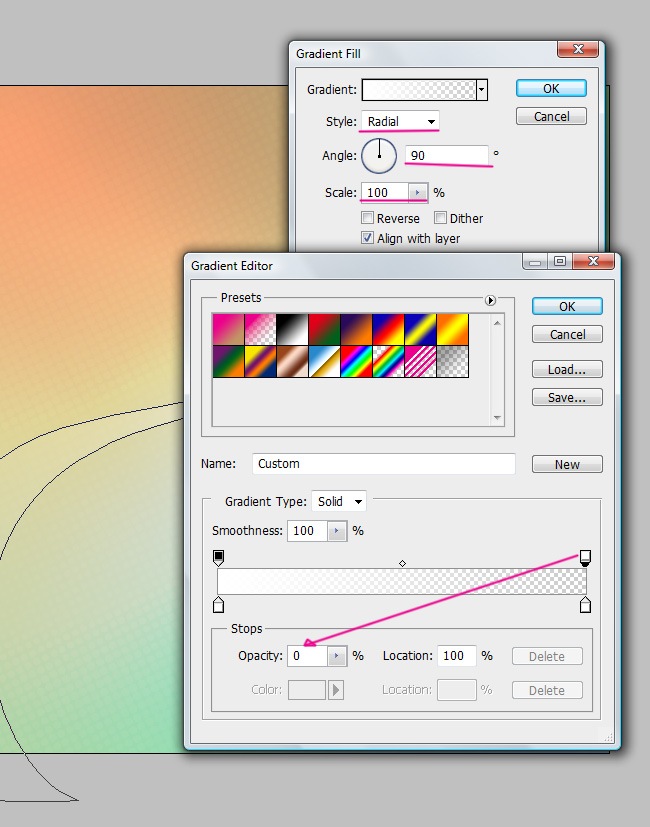Image resolution: width=650 pixels, height=827 pixels.
Task: Click the gradient midpoint diamond
Action: [x=402, y=564]
